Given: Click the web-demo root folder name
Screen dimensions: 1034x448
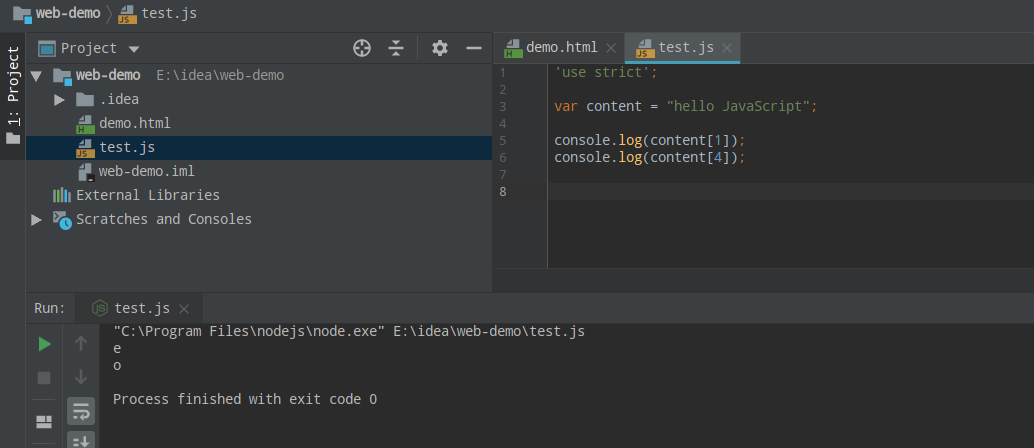Looking at the screenshot, I should (108, 75).
